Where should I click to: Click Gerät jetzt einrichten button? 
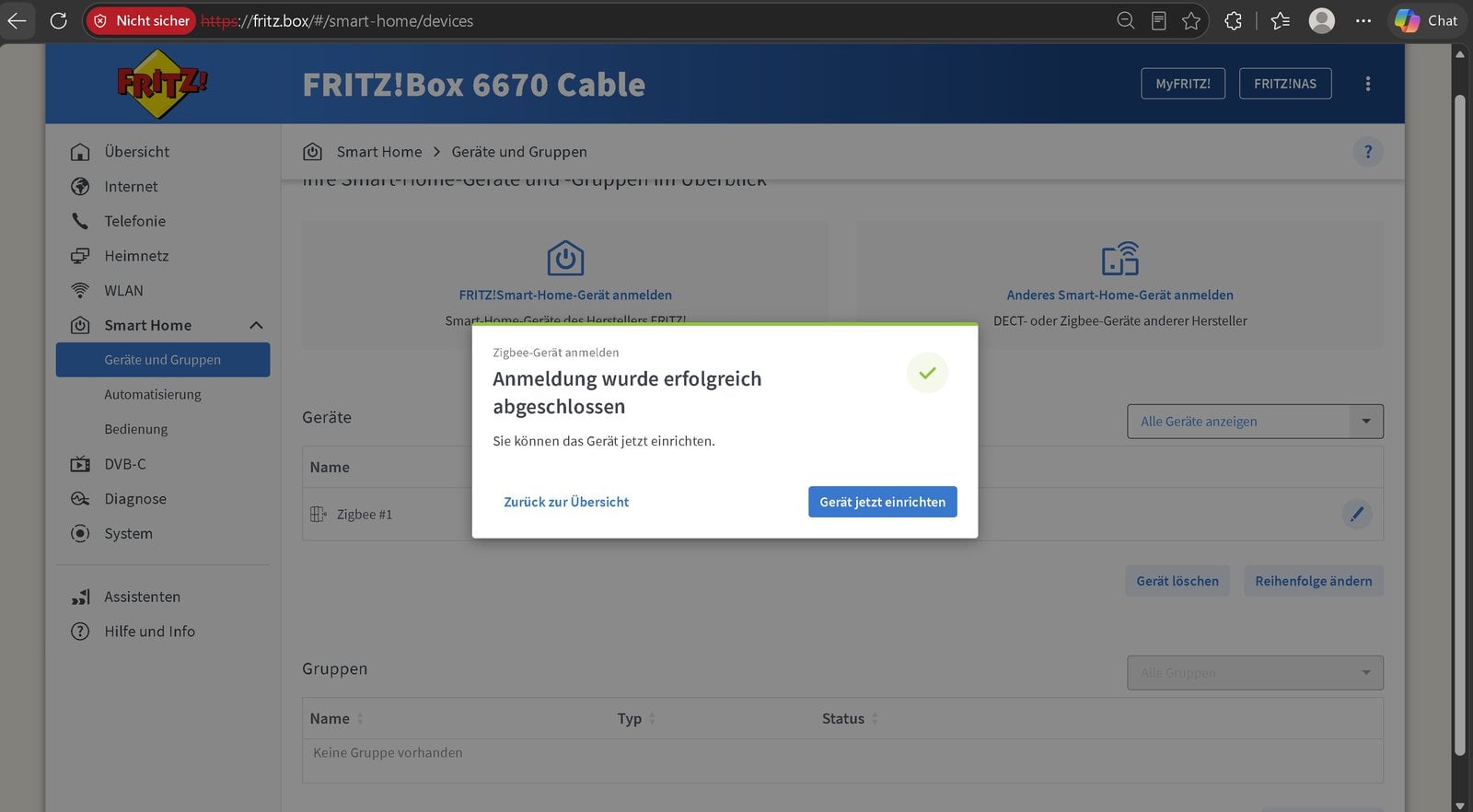882,502
